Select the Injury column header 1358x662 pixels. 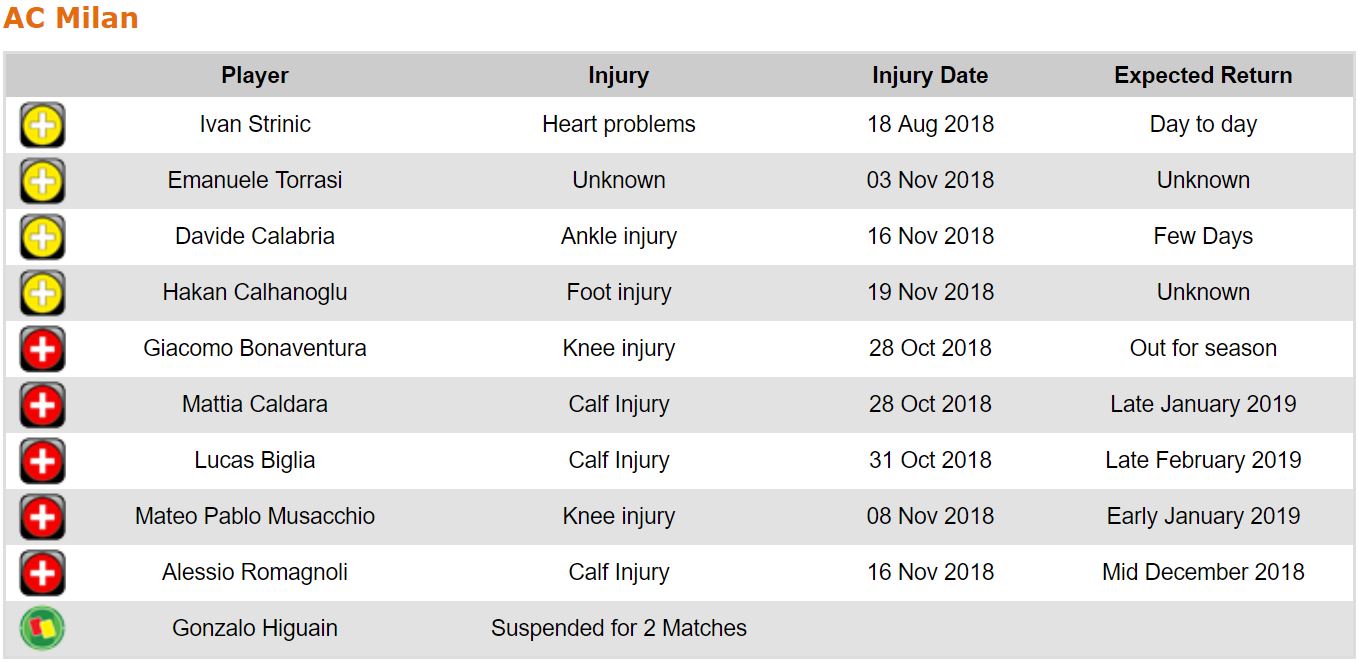(x=618, y=76)
